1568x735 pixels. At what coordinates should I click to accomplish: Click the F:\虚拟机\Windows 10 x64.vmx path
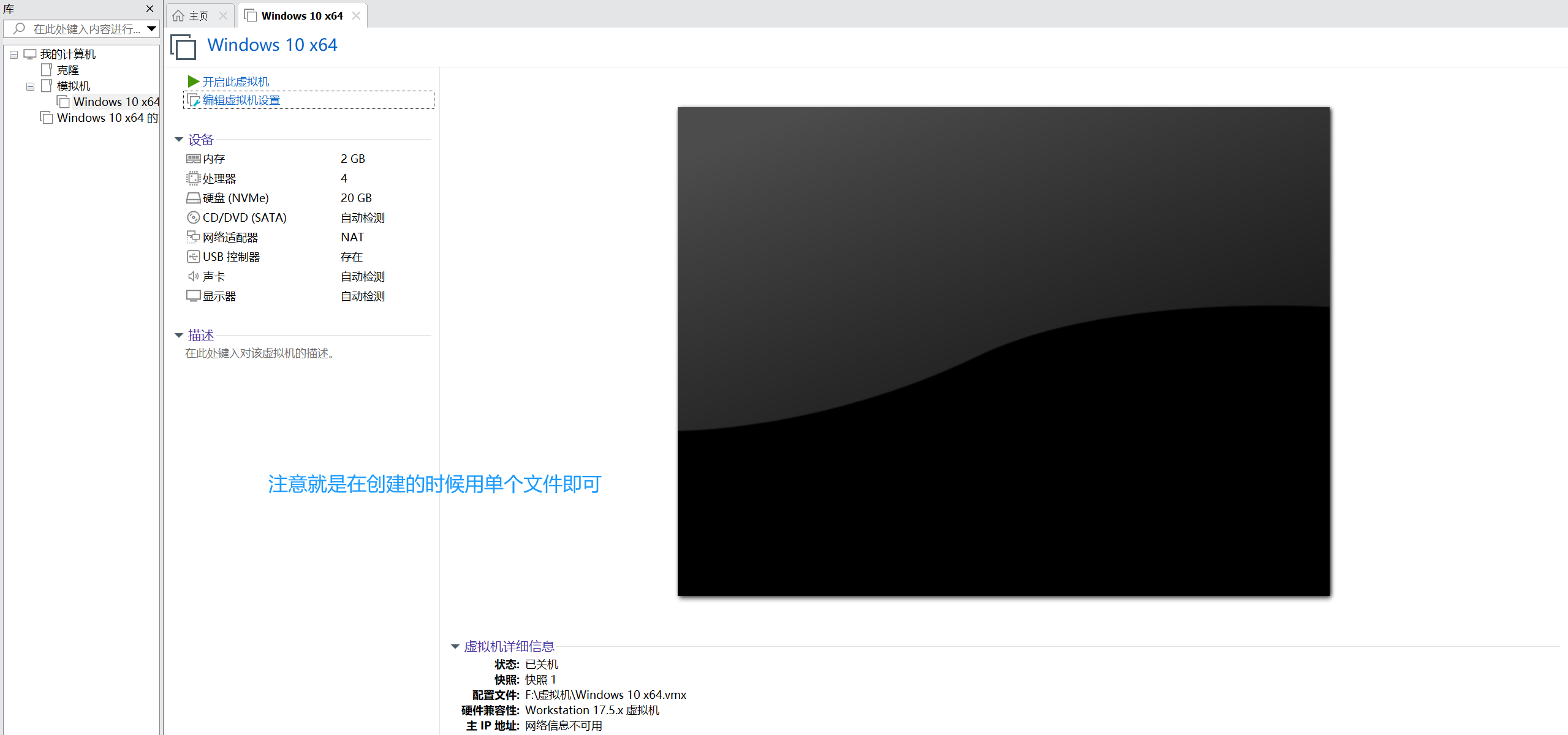coord(605,695)
